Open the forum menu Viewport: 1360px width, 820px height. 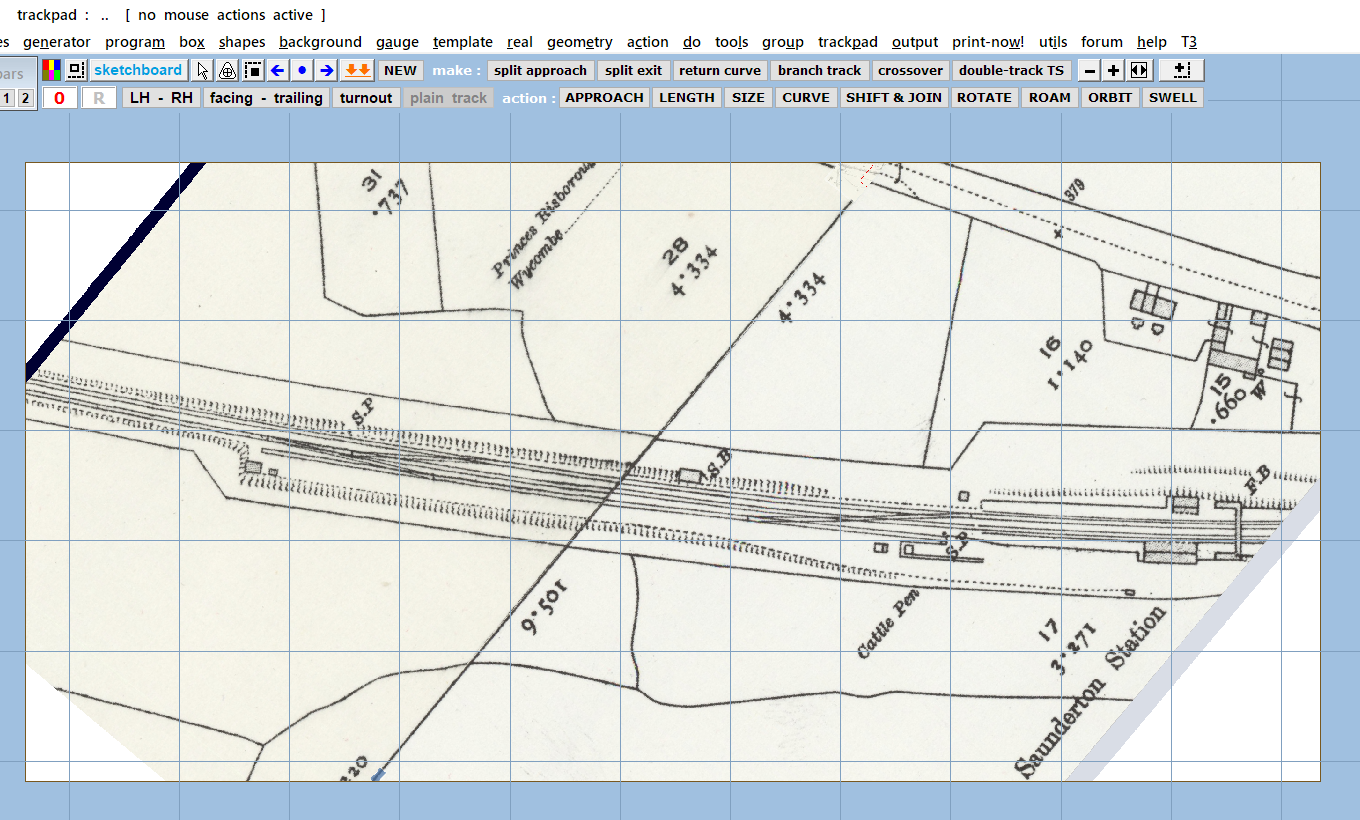1102,42
